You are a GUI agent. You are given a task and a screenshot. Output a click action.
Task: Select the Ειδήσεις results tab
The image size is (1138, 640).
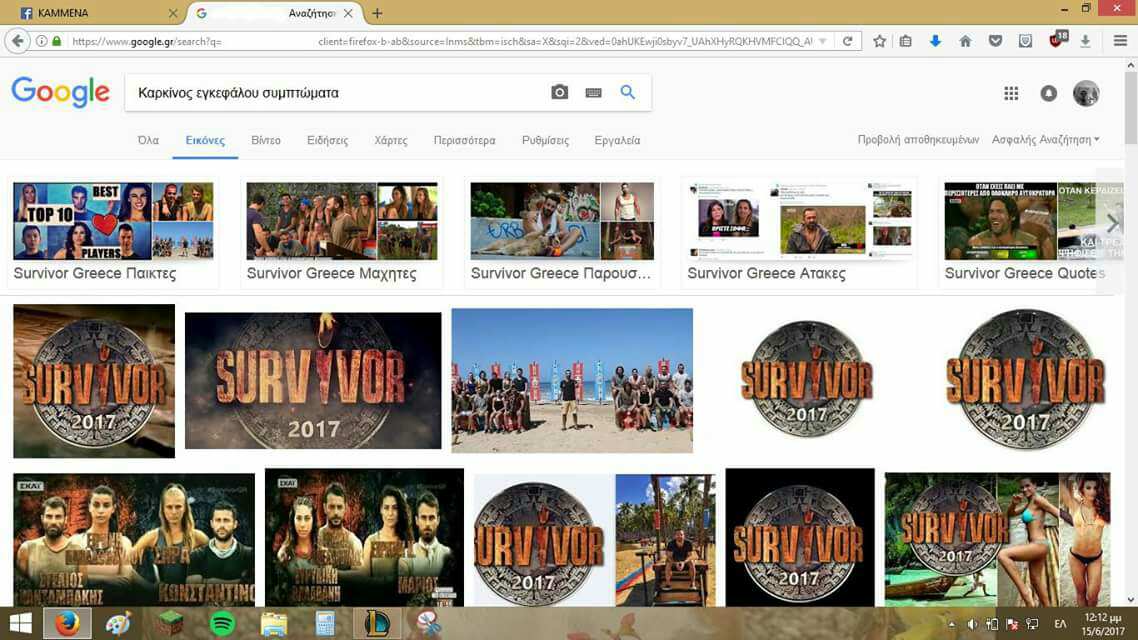327,140
